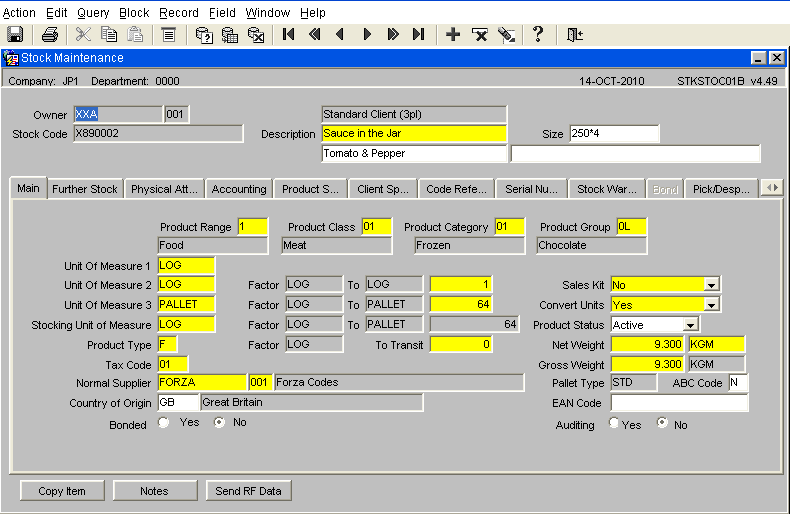This screenshot has width=790, height=514.
Task: Open the Action menu
Action: (x=19, y=13)
